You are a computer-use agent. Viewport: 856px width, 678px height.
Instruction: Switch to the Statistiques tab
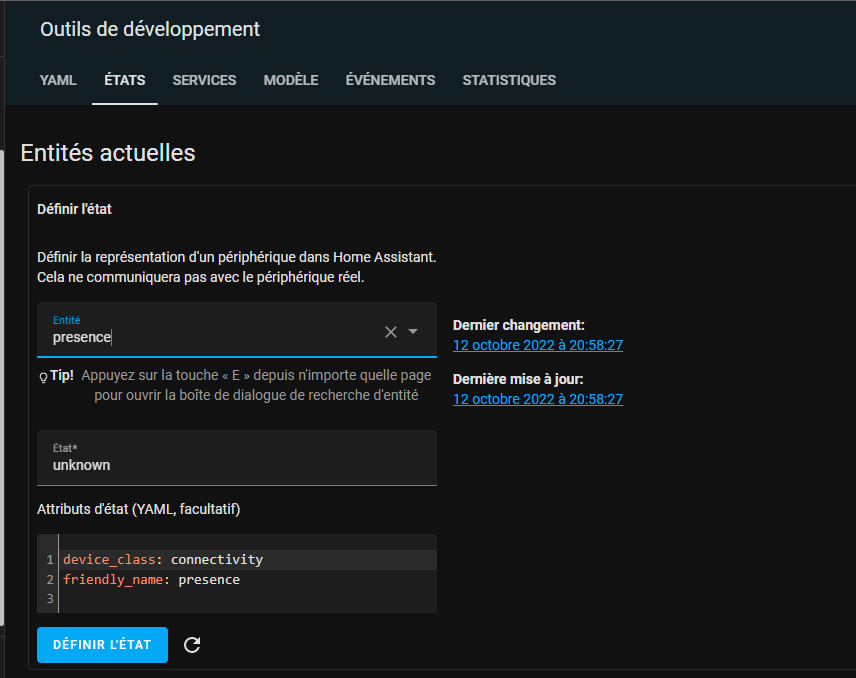509,80
